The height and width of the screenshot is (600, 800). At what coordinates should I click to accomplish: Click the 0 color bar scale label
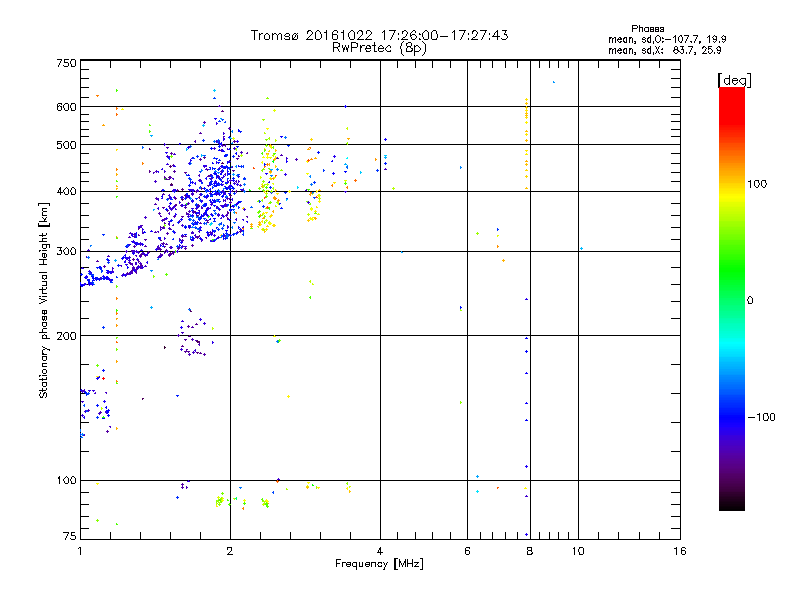coord(750,301)
